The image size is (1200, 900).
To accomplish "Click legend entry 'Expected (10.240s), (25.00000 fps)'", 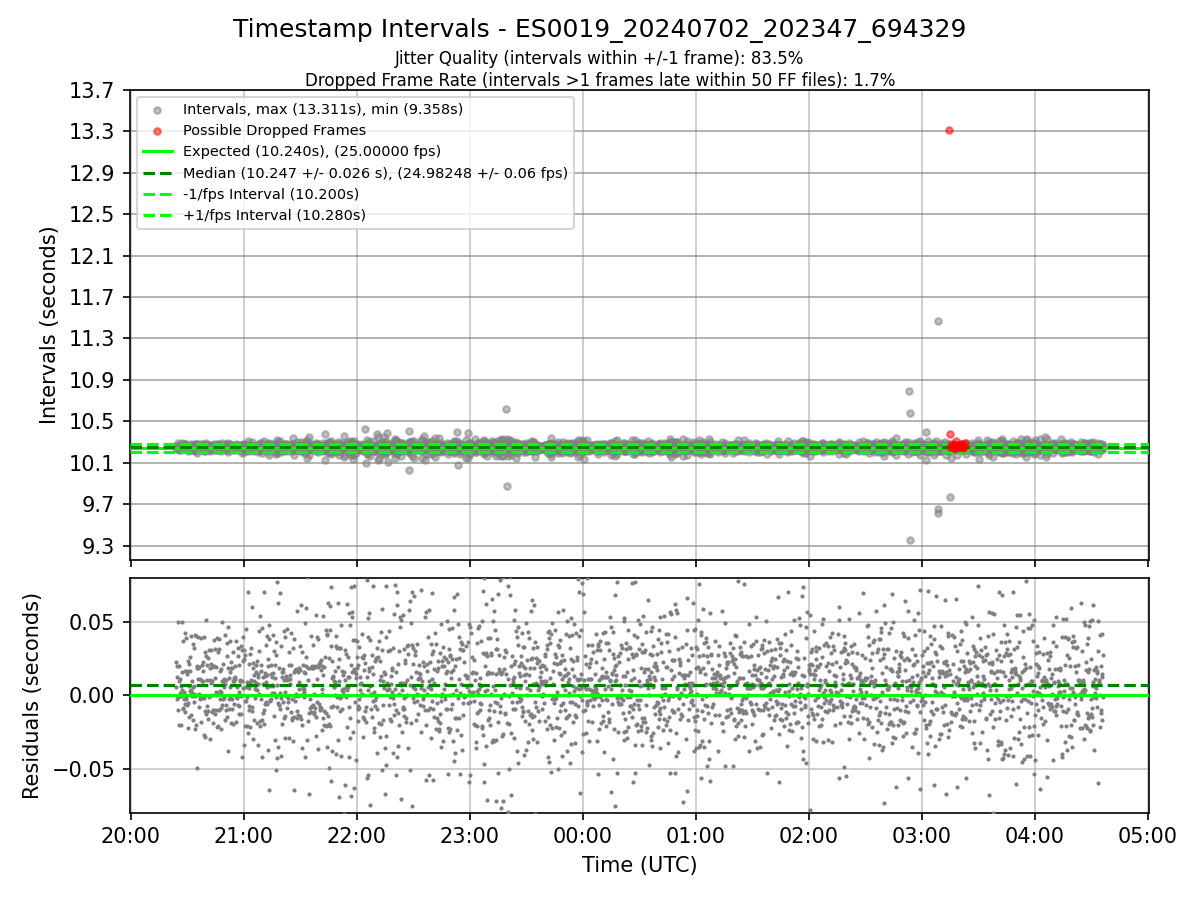I will point(312,151).
